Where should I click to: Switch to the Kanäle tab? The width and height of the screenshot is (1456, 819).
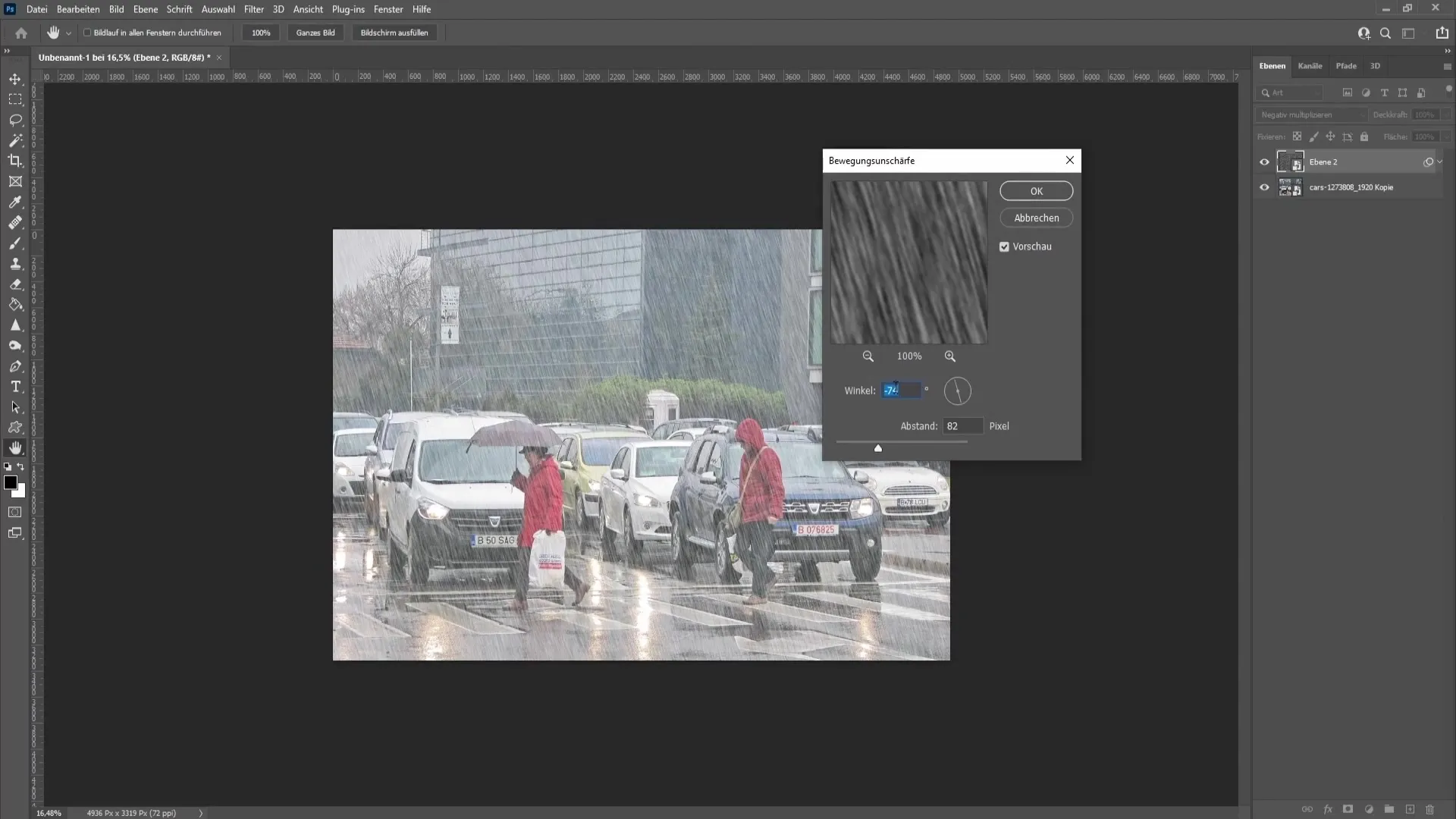1310,66
